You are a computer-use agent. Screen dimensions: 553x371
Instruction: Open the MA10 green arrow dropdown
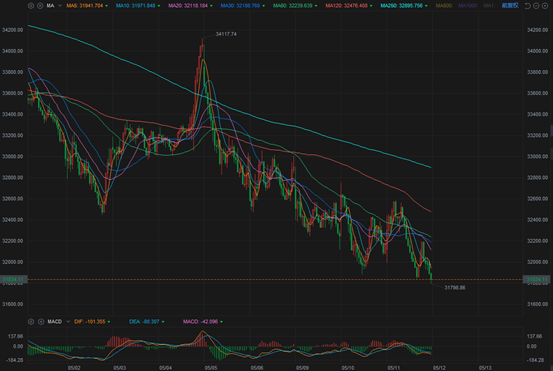coord(159,6)
